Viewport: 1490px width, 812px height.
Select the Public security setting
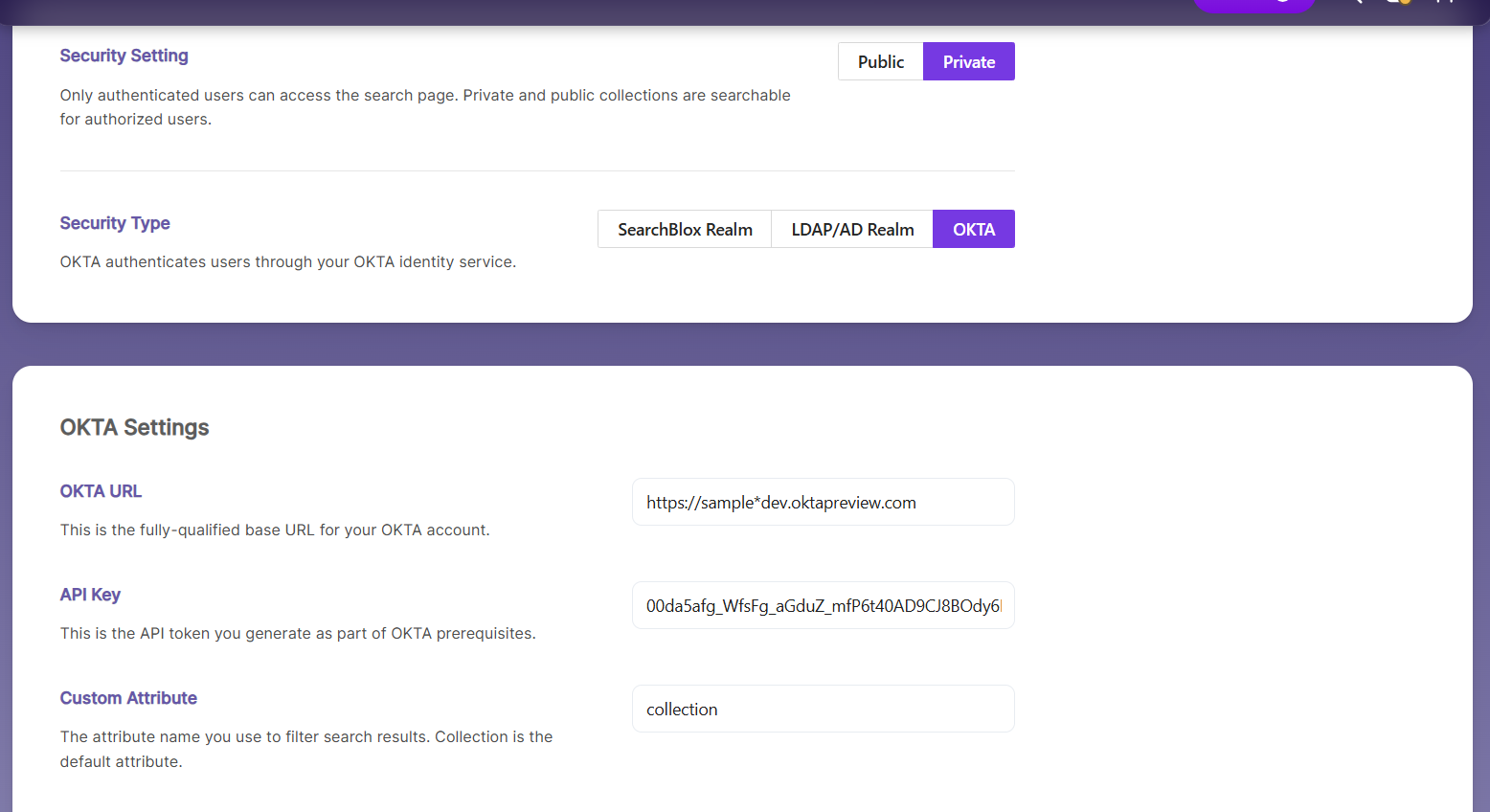881,61
